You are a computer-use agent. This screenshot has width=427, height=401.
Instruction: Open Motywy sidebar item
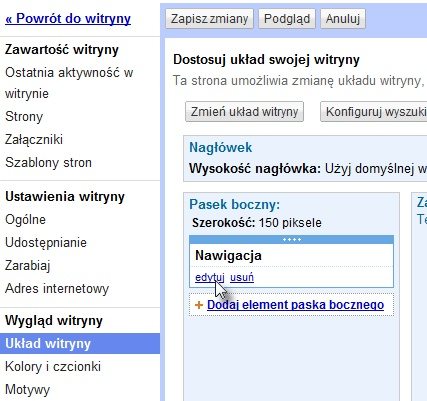(x=27, y=390)
